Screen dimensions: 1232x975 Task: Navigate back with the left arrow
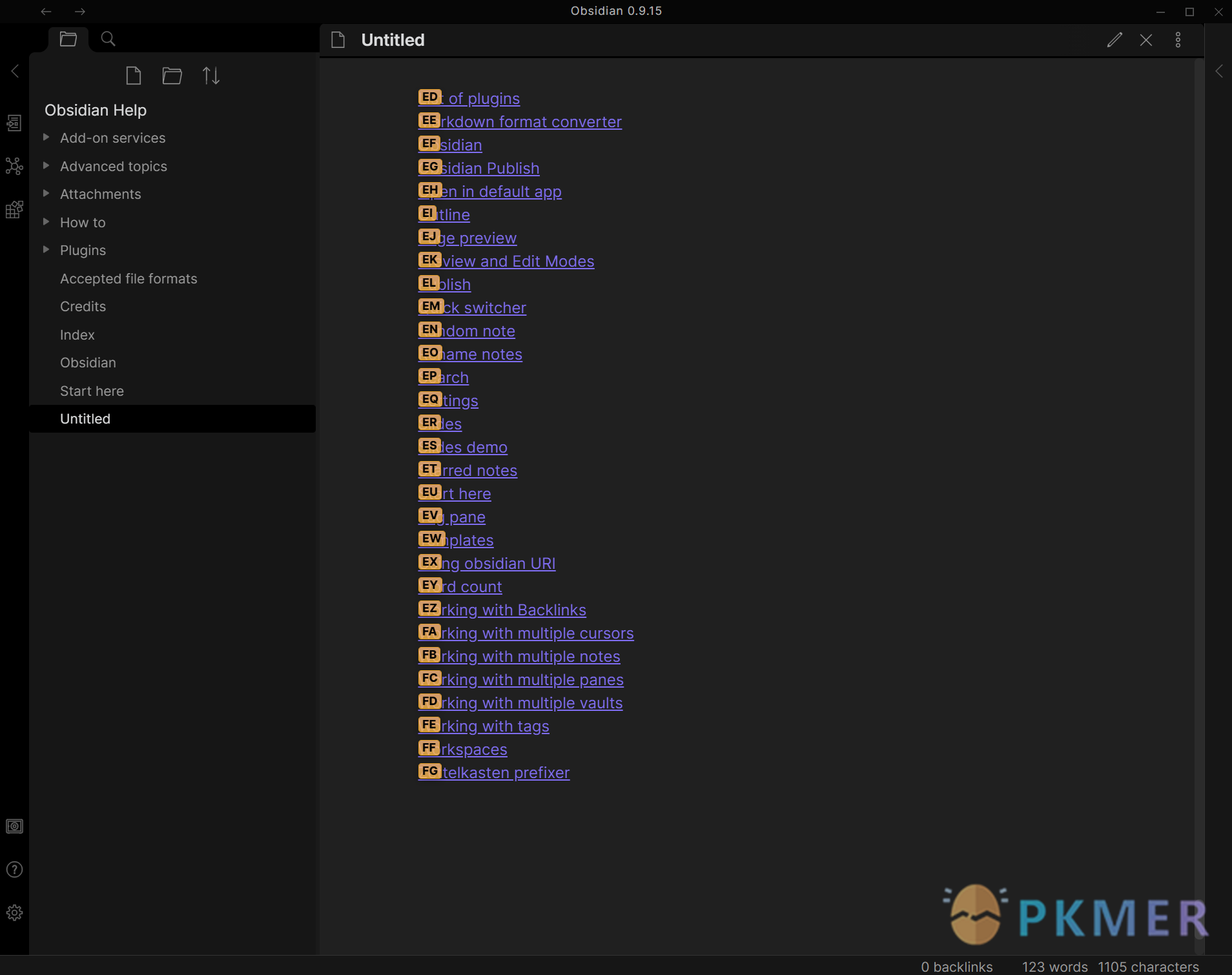pos(46,12)
